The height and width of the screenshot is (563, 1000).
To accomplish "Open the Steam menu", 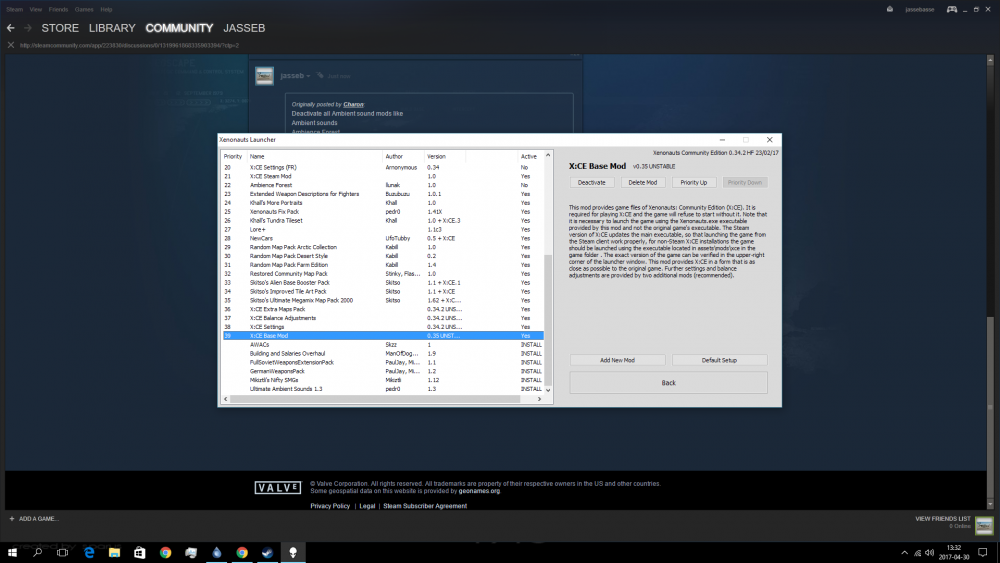I will [14, 10].
